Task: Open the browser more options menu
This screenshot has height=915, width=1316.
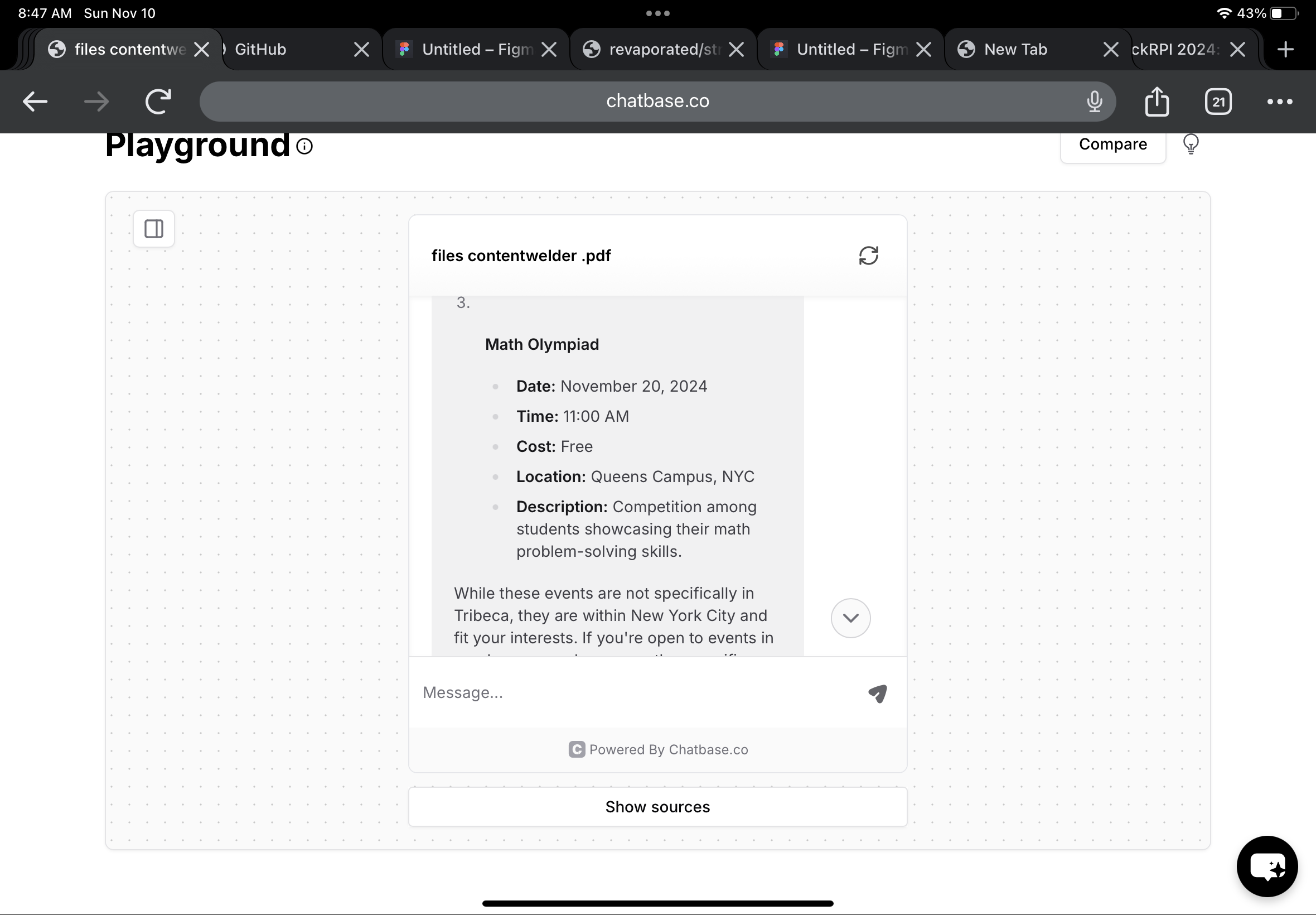Action: (1279, 102)
